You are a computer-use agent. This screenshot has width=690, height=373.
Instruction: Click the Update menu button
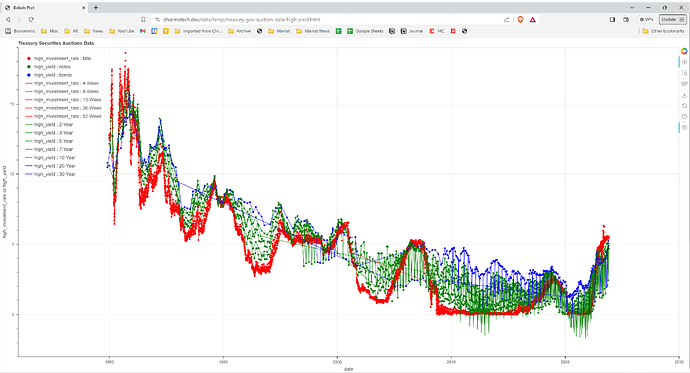point(673,19)
